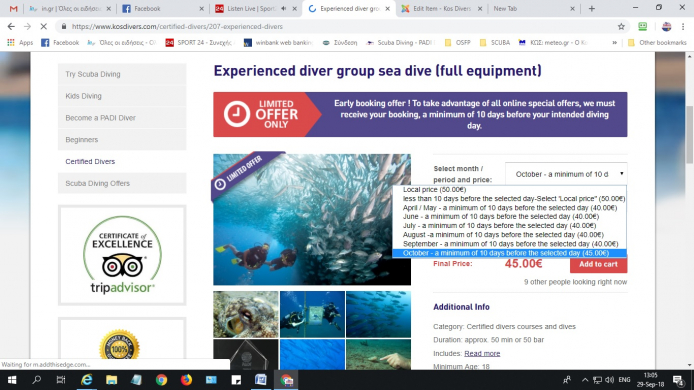694x390 pixels.
Task: Open the Chrome profile avatar
Action: [x=667, y=27]
